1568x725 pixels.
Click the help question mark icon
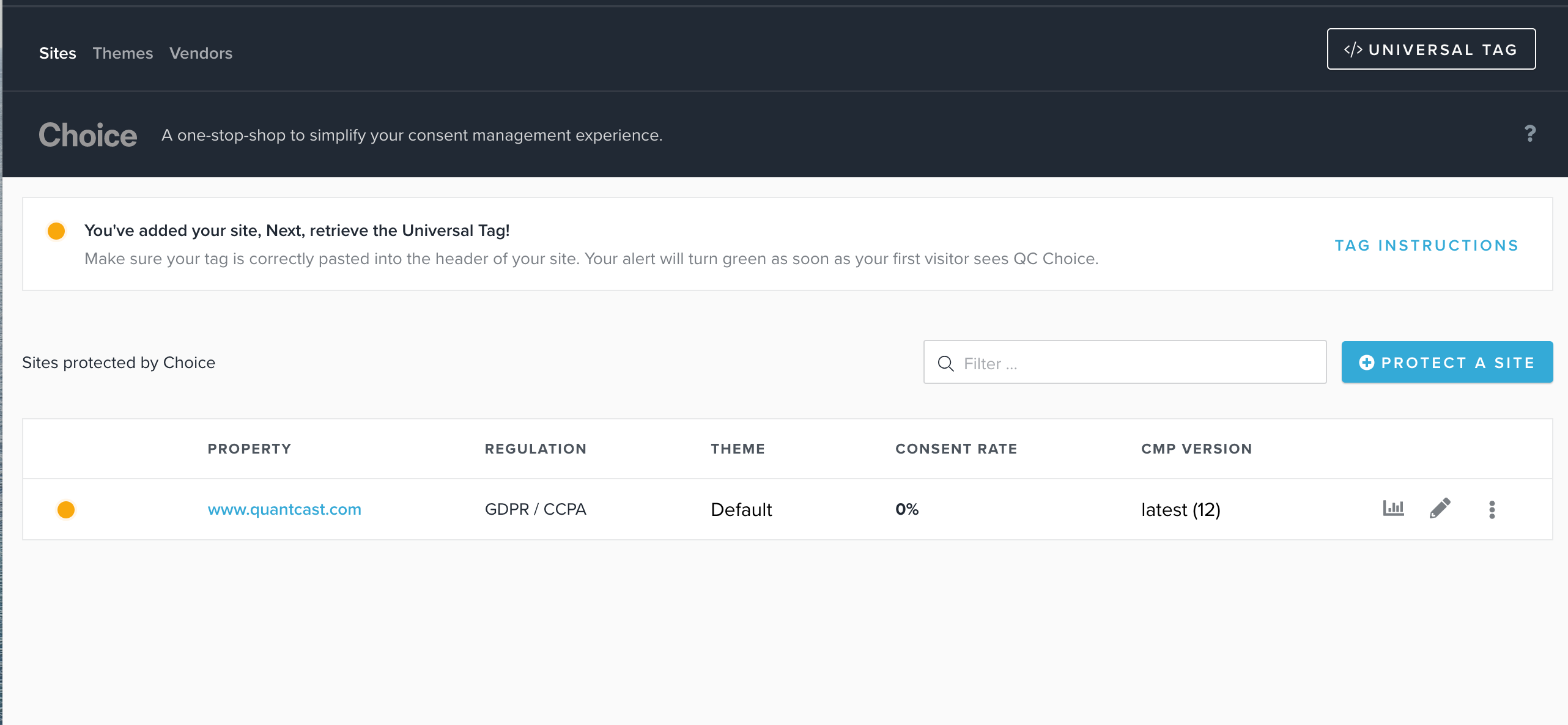pyautogui.click(x=1529, y=133)
